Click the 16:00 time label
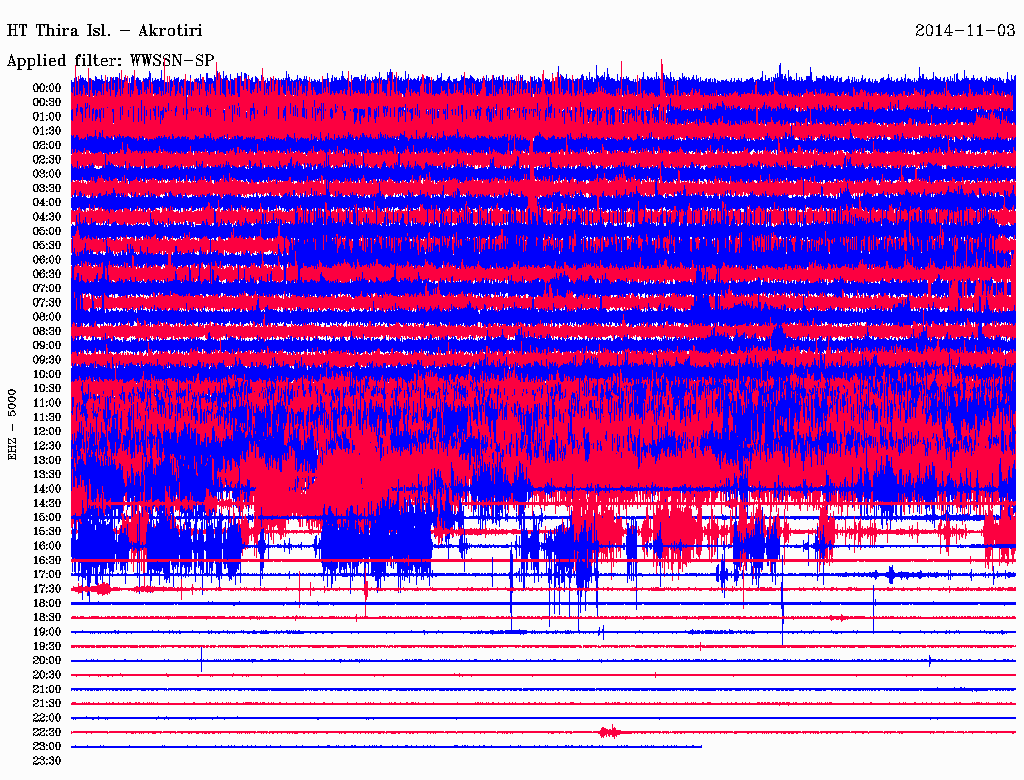The width and height of the screenshot is (1024, 780). coord(47,546)
